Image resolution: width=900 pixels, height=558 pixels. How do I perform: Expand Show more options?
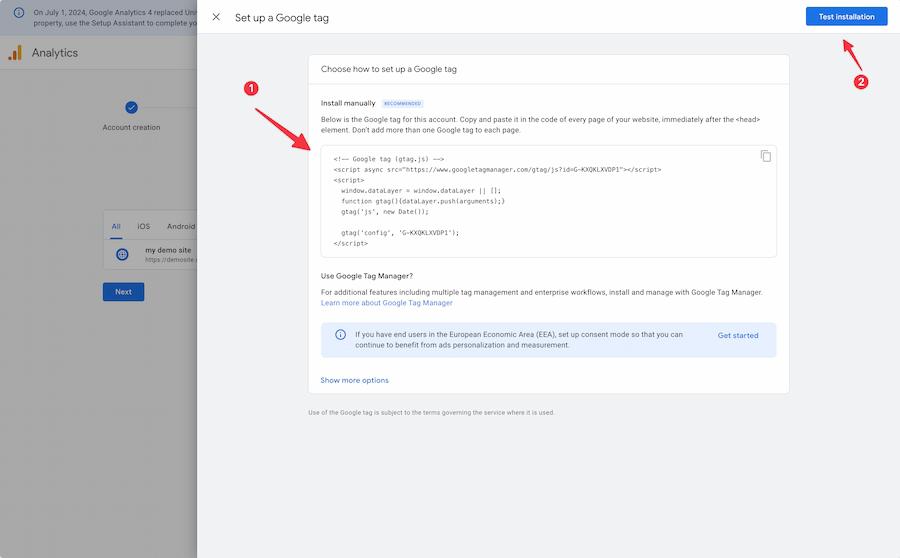coord(354,380)
